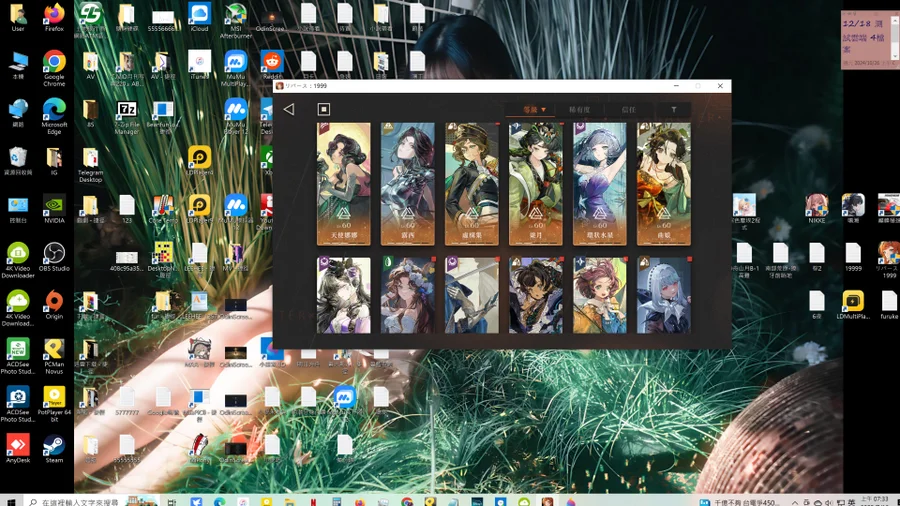The image size is (900, 506).
Task: Open the 天使娜娜 character card
Action: [344, 184]
